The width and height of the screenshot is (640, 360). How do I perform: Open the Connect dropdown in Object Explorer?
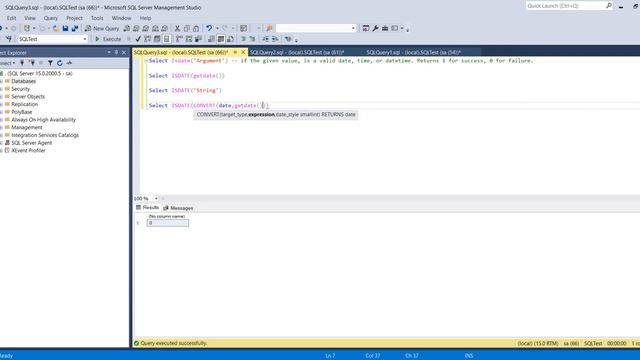tap(8, 63)
